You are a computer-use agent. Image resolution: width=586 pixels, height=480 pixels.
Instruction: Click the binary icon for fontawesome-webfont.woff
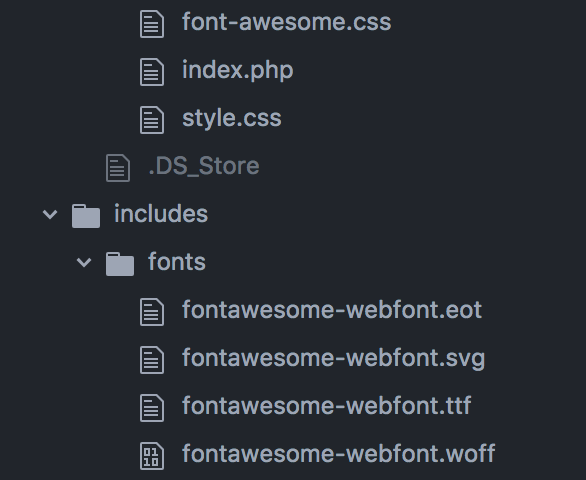point(152,456)
